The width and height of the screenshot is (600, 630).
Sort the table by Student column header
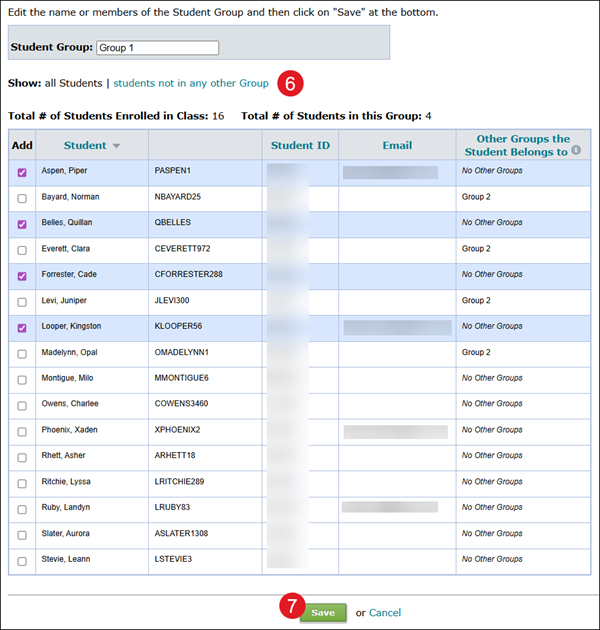[85, 146]
